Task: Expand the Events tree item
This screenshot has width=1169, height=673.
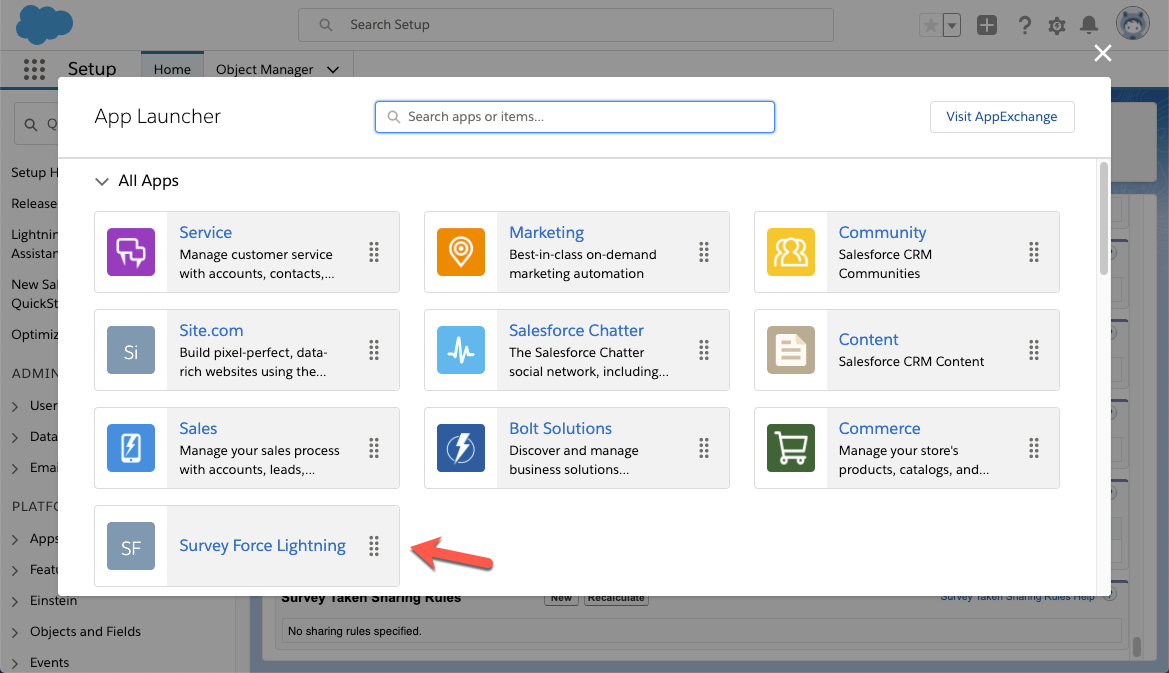Action: coord(15,663)
